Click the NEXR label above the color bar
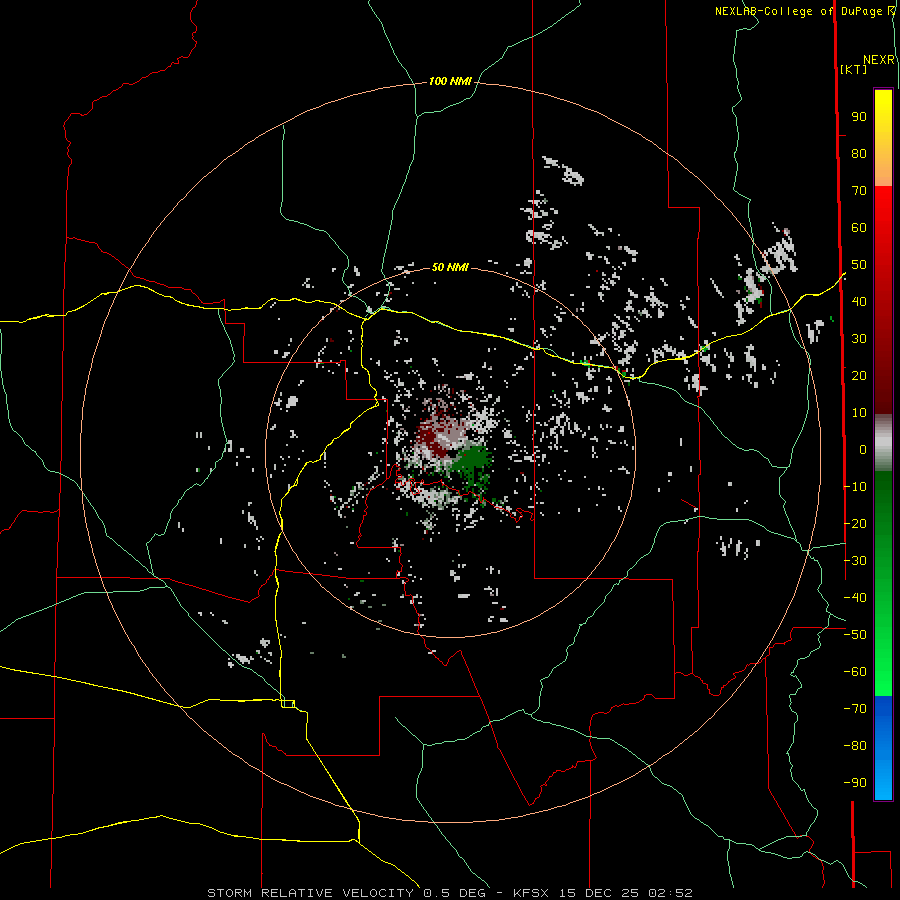The height and width of the screenshot is (900, 900). point(879,60)
